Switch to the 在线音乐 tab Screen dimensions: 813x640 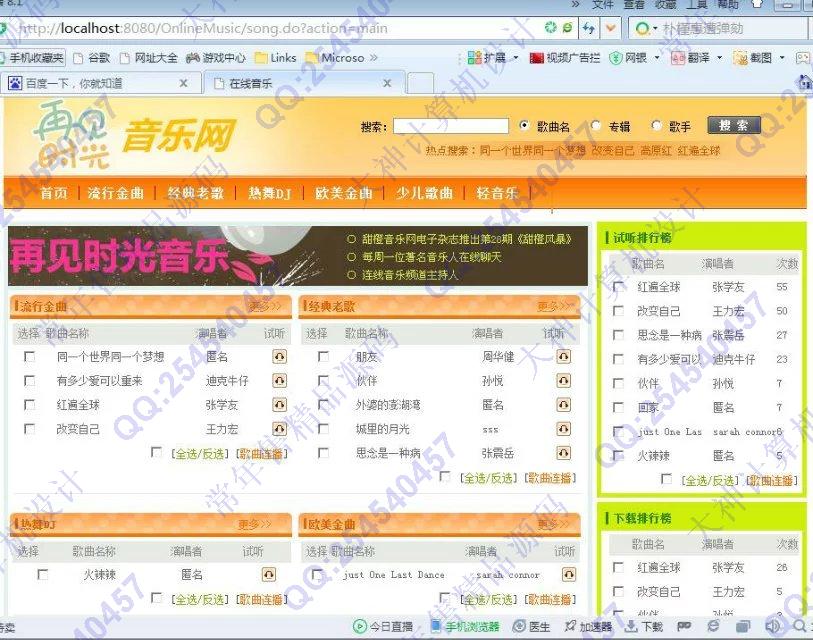point(302,83)
